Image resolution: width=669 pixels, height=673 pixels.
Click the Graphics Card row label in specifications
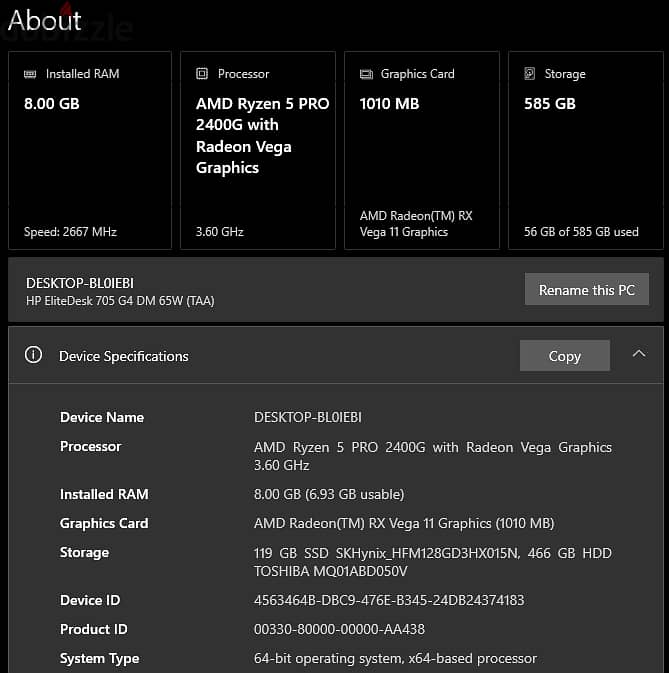104,524
